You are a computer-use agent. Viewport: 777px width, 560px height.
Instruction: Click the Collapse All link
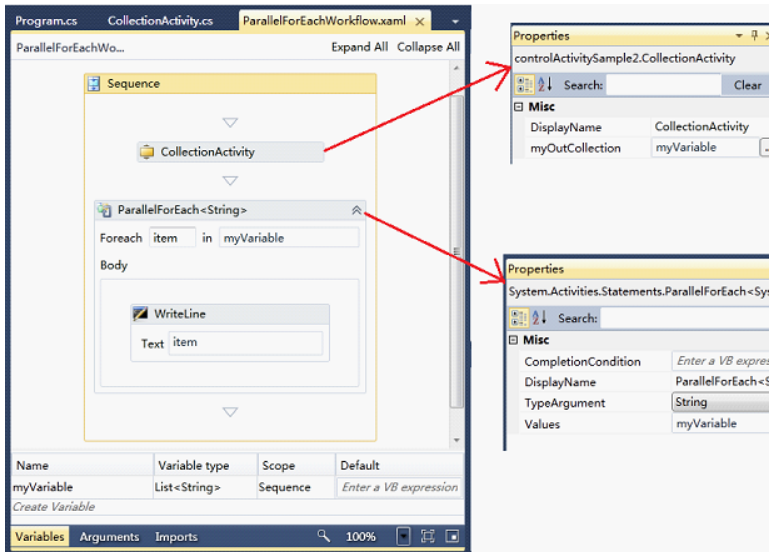coord(429,47)
